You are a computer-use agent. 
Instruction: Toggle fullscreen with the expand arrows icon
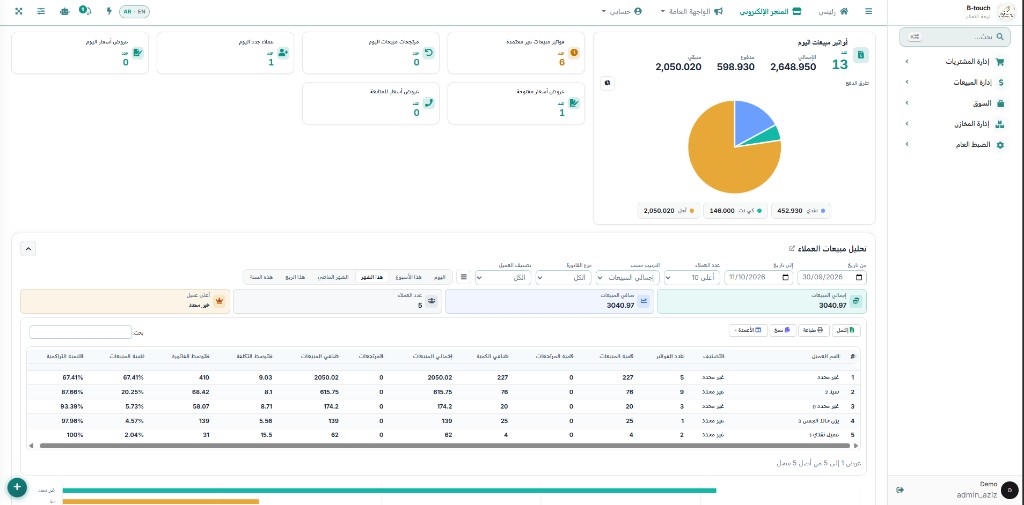pos(19,11)
